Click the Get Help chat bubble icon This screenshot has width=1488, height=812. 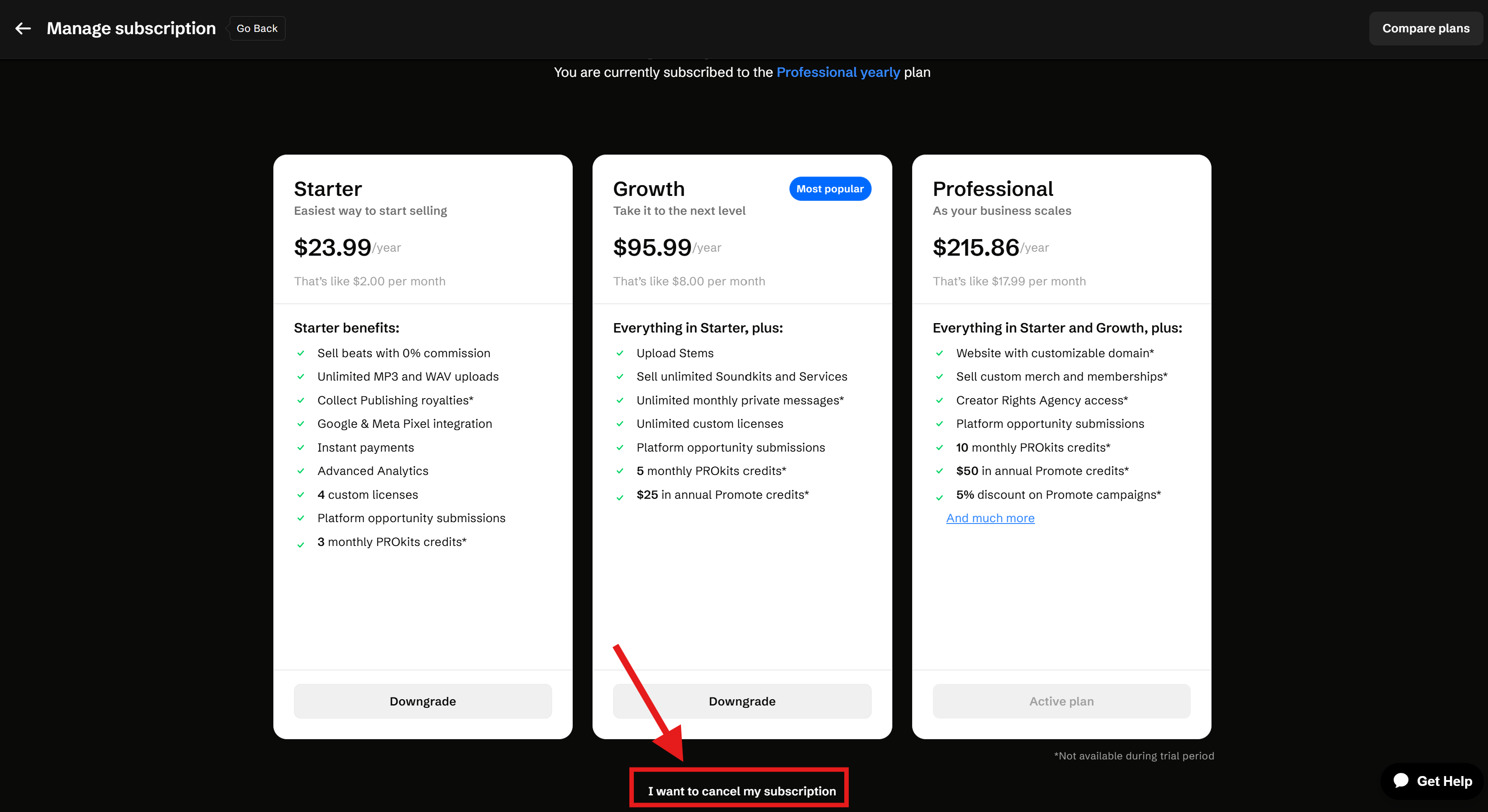coord(1401,781)
